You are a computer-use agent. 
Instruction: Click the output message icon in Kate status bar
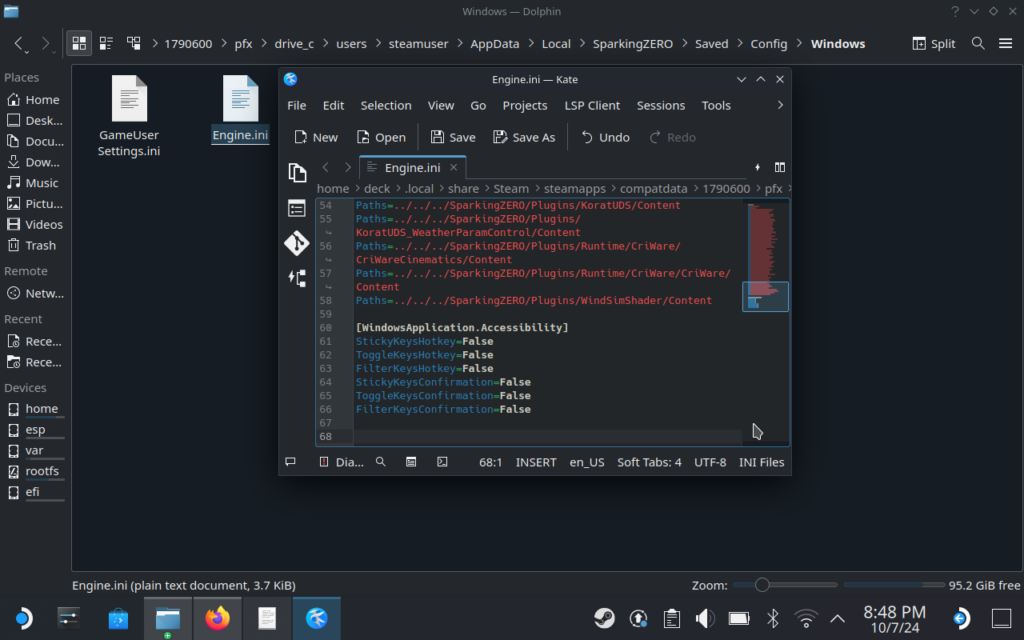(291, 462)
